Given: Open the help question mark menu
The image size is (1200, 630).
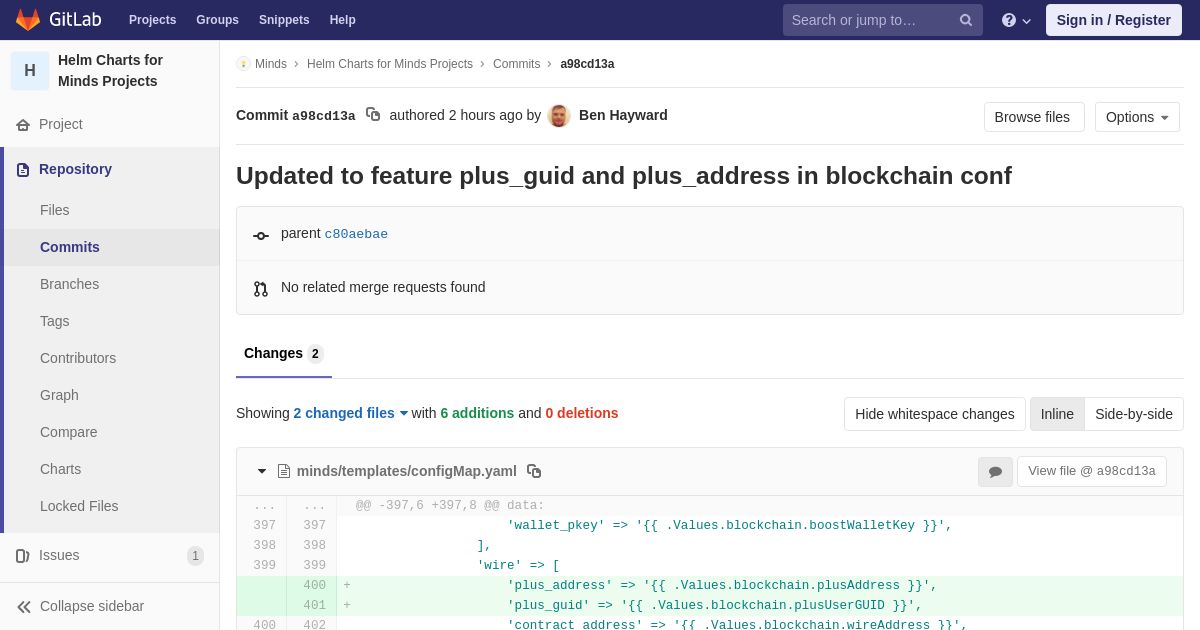Looking at the screenshot, I should coord(1016,20).
